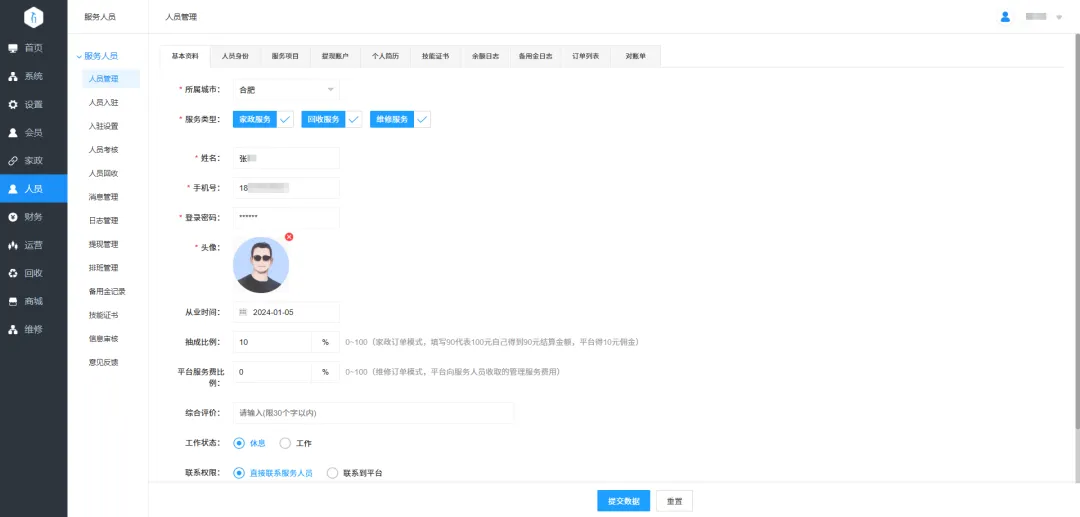Viewport: 1080px width, 517px height.
Task: Select the 财务 icon in sidebar
Action: coord(13,217)
